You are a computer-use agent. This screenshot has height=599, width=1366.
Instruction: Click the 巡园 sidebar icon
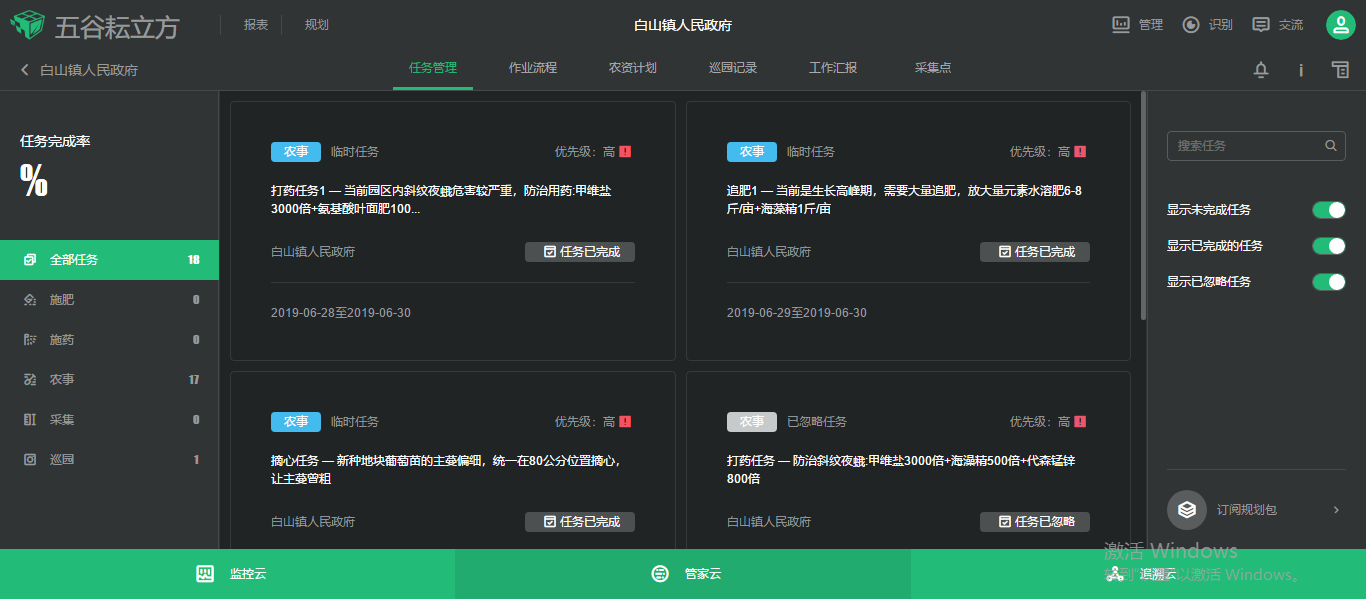30,460
